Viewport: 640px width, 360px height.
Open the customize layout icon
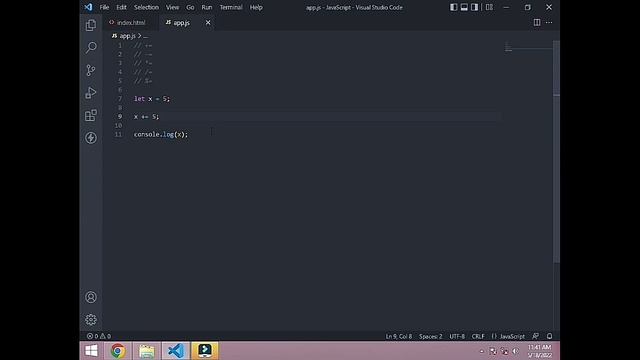489,7
